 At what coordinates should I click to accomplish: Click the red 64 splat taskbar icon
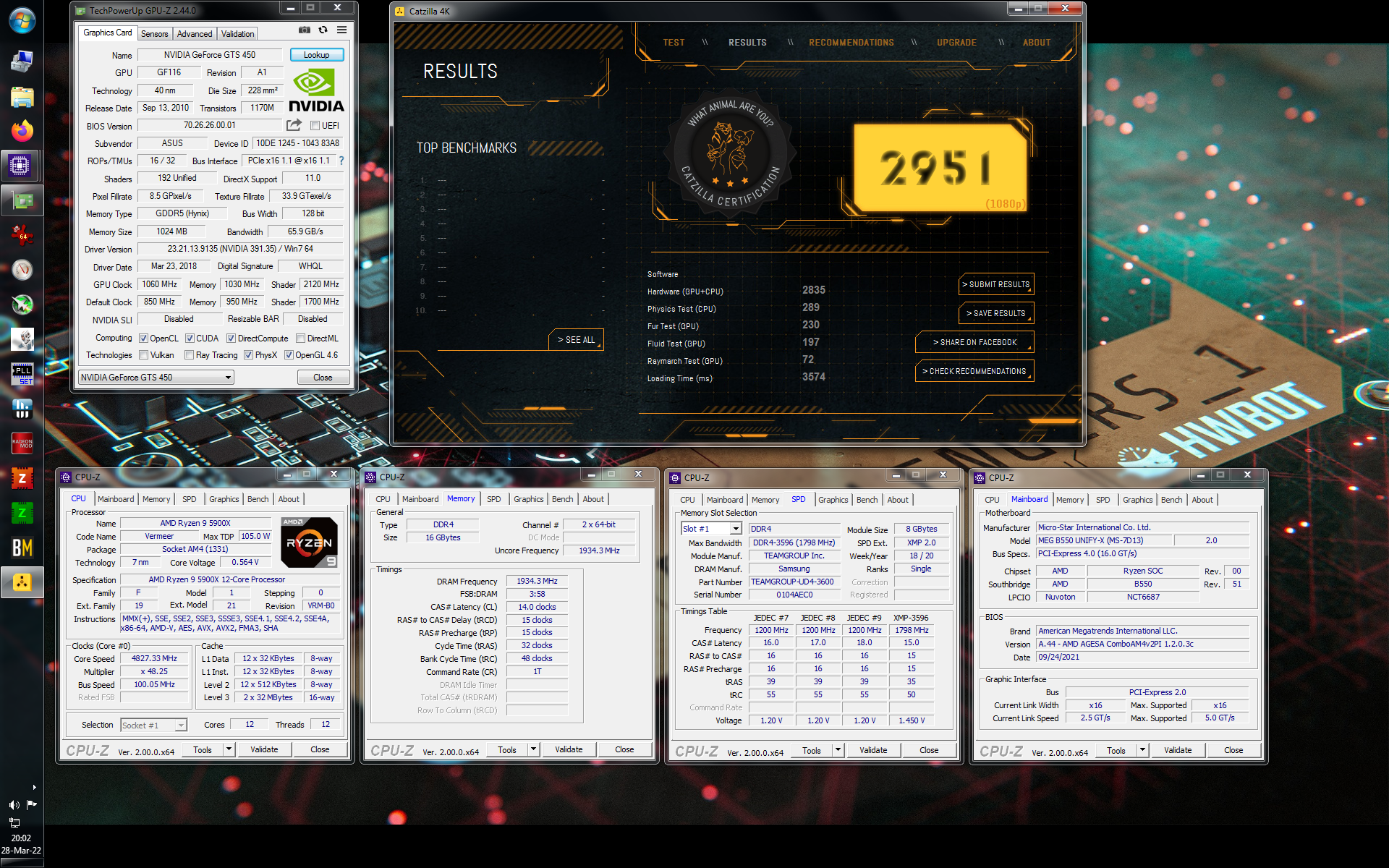tap(22, 234)
